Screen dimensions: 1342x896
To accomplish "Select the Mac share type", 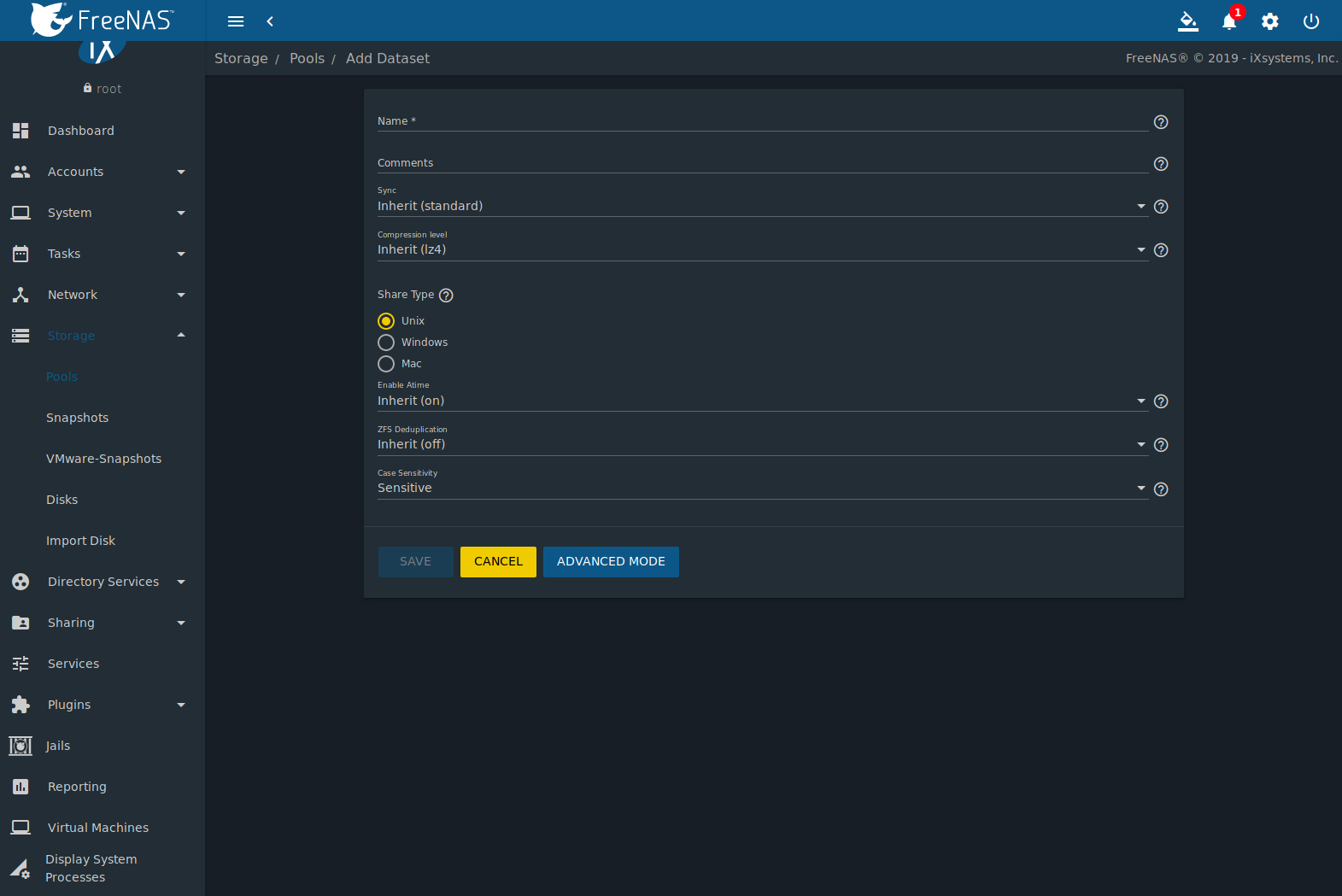I will pyautogui.click(x=386, y=364).
